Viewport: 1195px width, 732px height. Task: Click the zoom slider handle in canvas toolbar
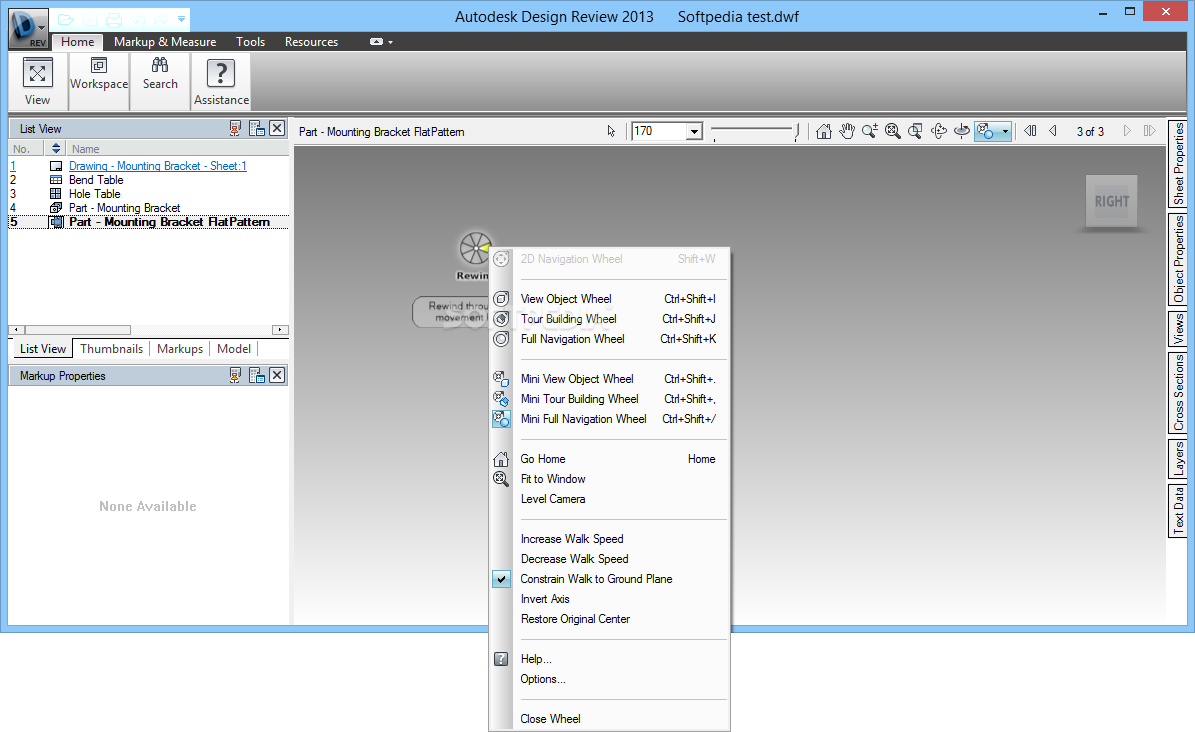click(797, 131)
